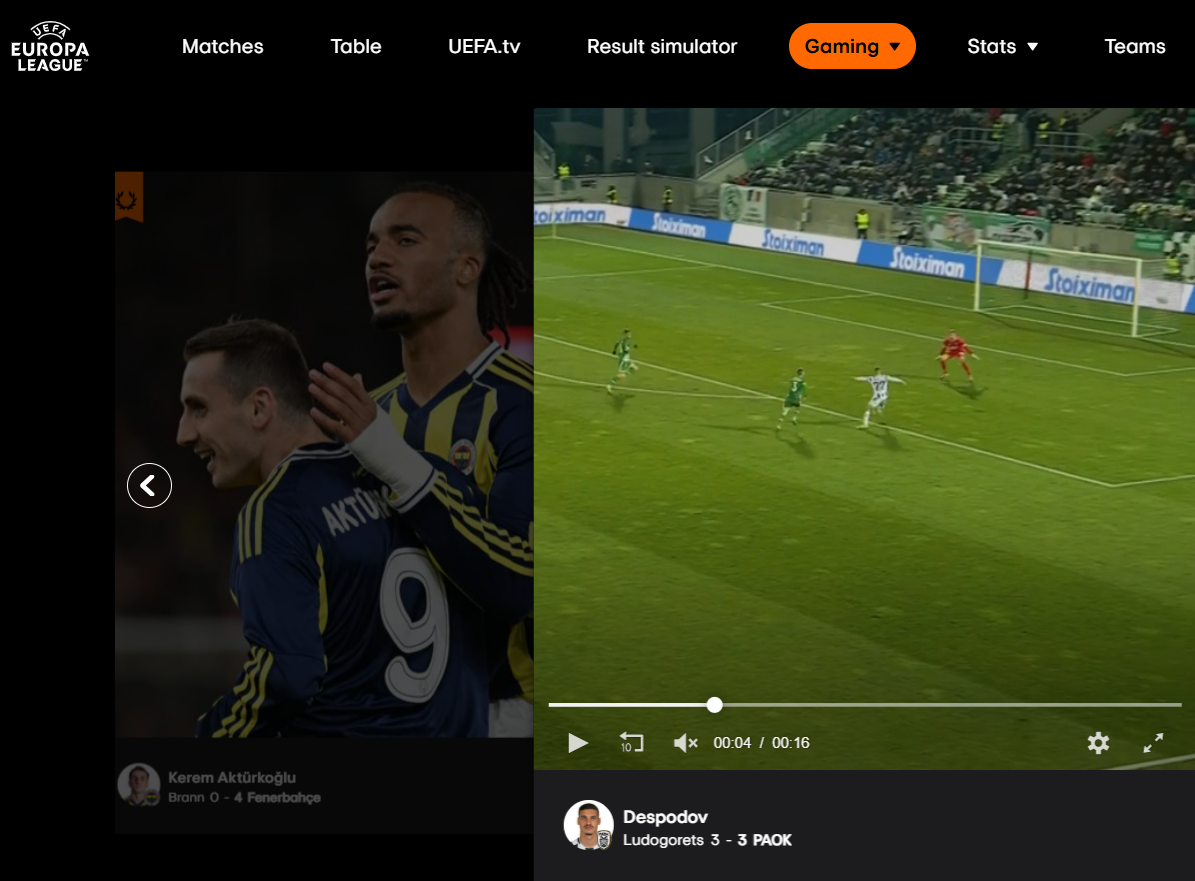Open the Matches page
The image size is (1195, 881).
tap(223, 47)
